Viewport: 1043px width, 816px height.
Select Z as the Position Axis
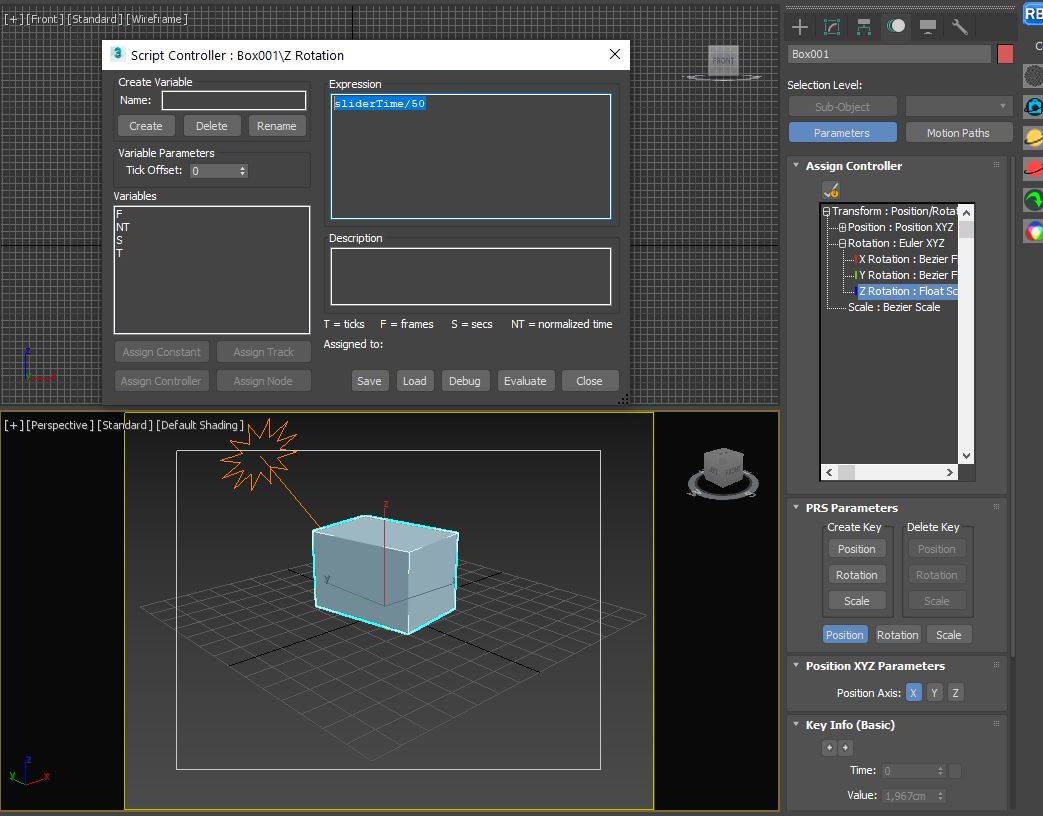point(955,693)
